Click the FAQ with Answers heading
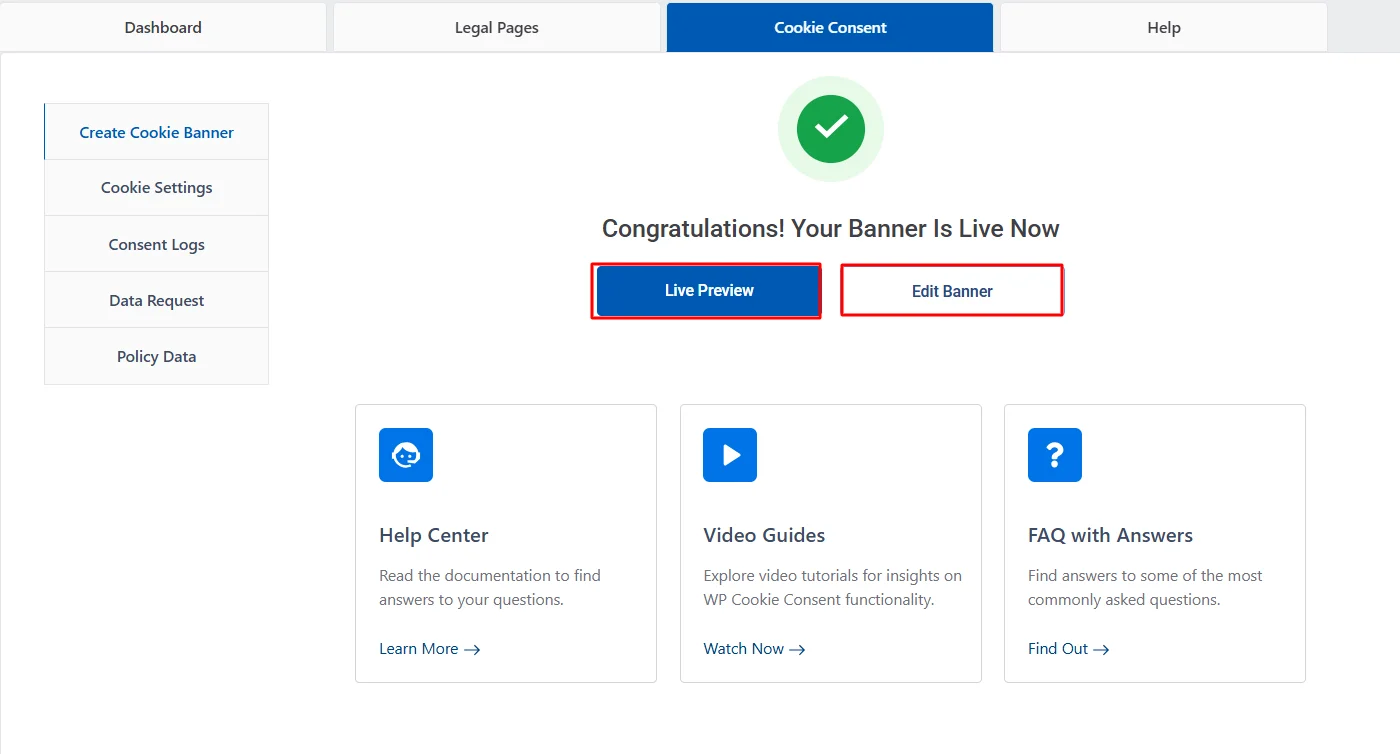Image resolution: width=1400 pixels, height=754 pixels. tap(1110, 535)
